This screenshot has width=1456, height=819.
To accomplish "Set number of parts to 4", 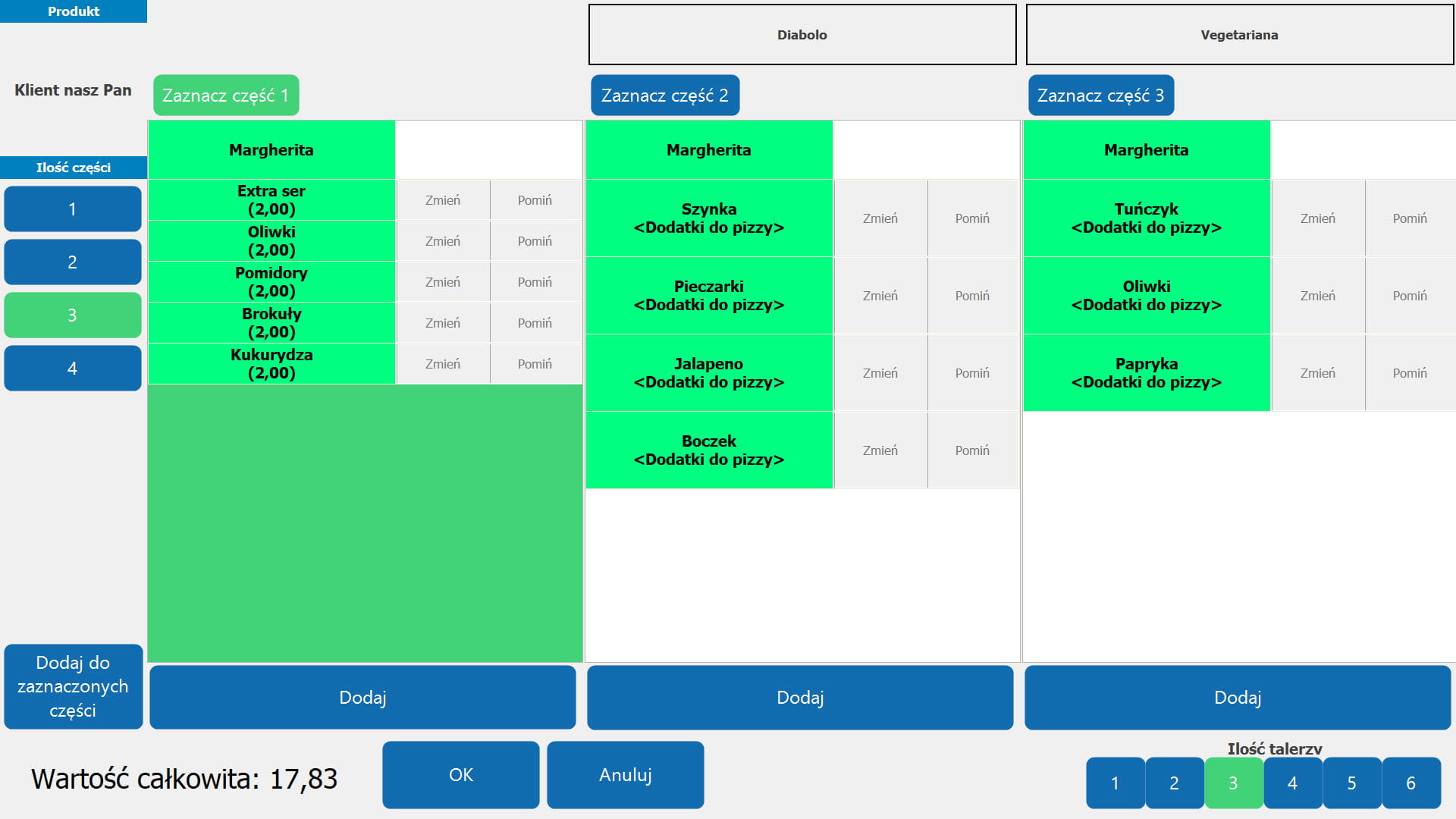I will point(73,369).
